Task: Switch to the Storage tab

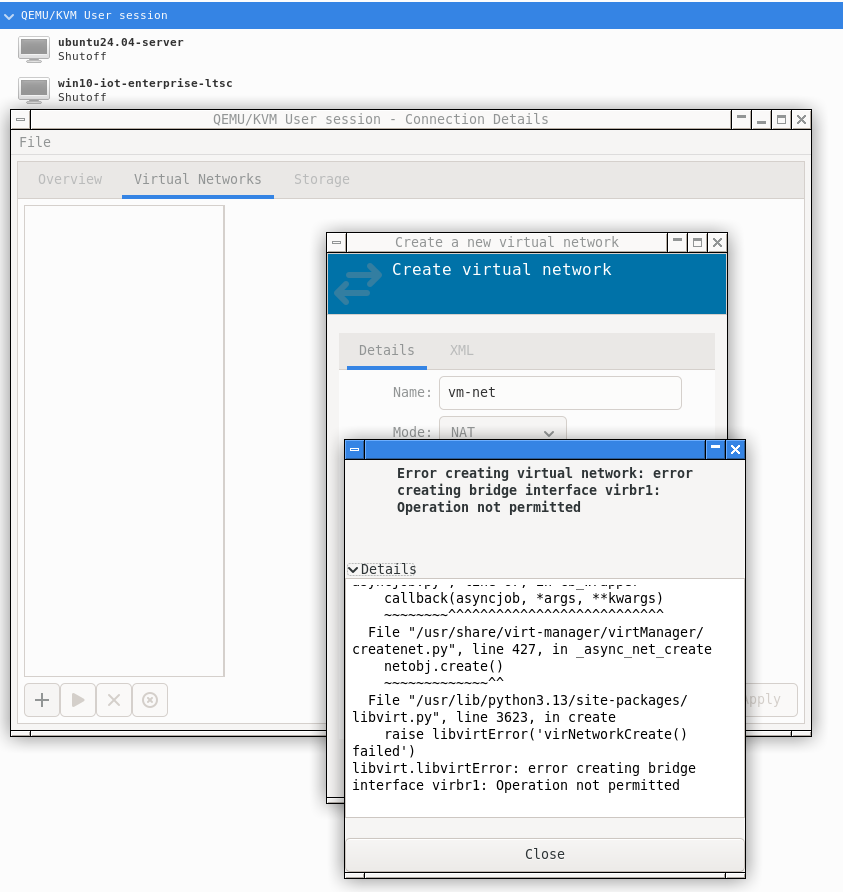Action: coord(321,179)
